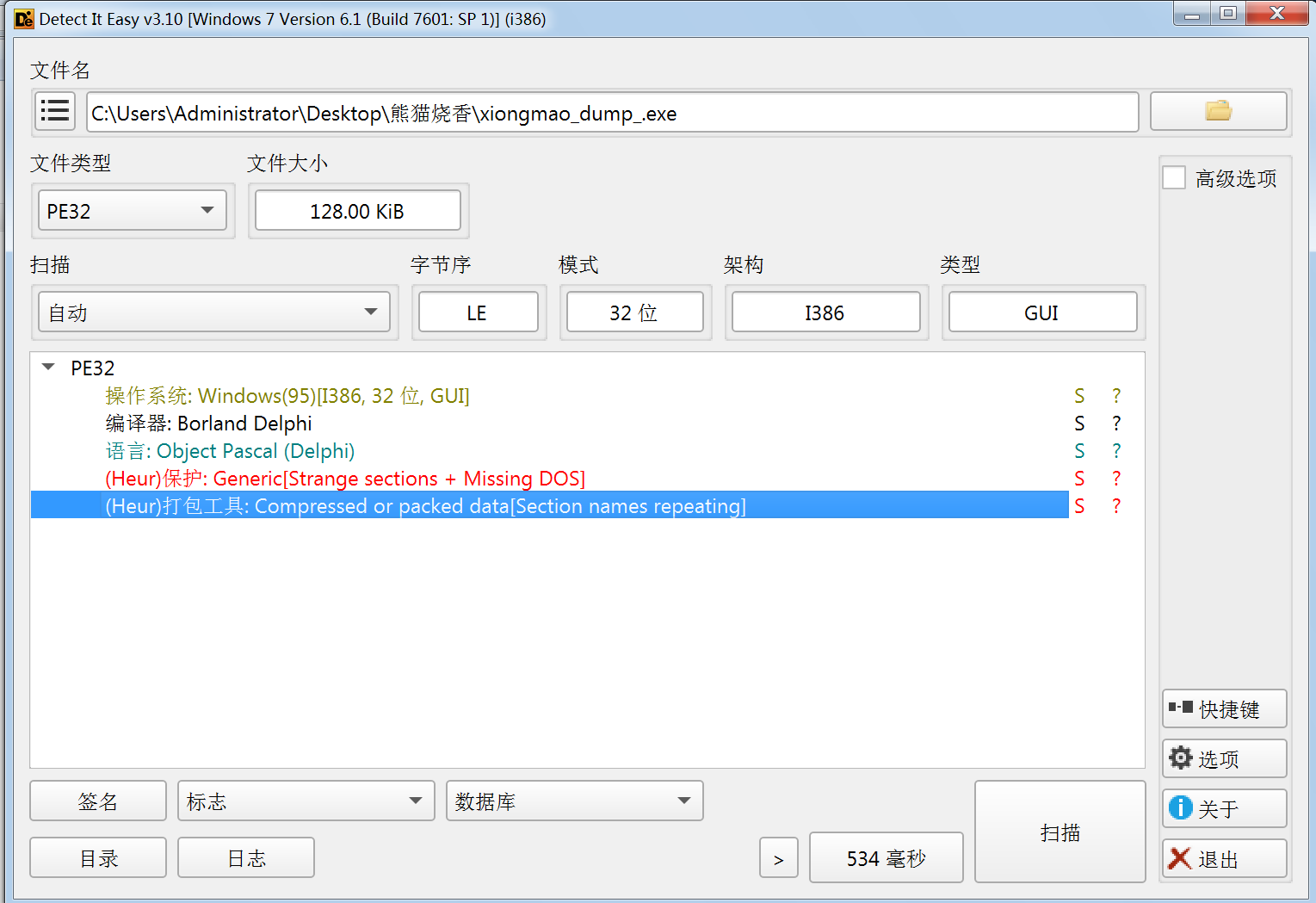Click the 32 位 mode field
The width and height of the screenshot is (1316, 903).
coord(634,312)
